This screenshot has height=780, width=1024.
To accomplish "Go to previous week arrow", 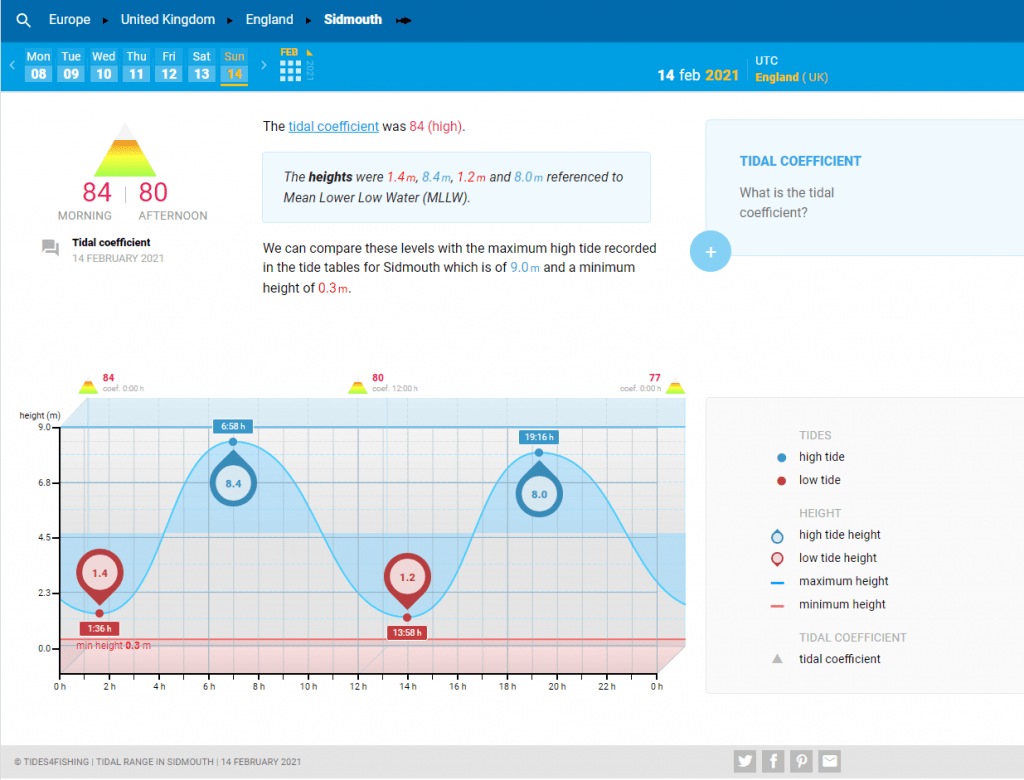I will pos(12,66).
